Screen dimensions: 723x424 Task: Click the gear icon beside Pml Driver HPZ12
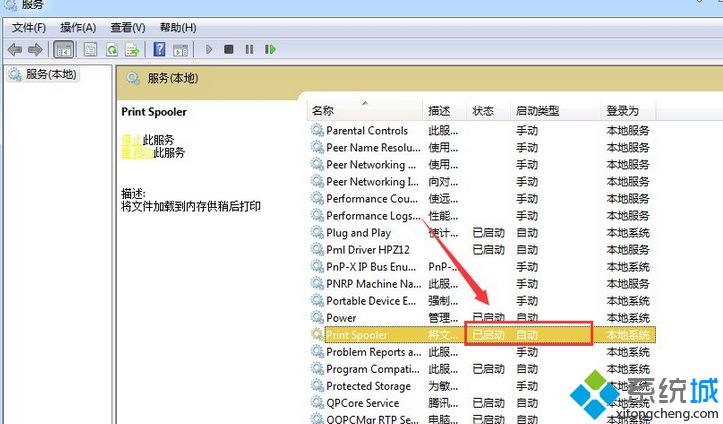point(317,250)
